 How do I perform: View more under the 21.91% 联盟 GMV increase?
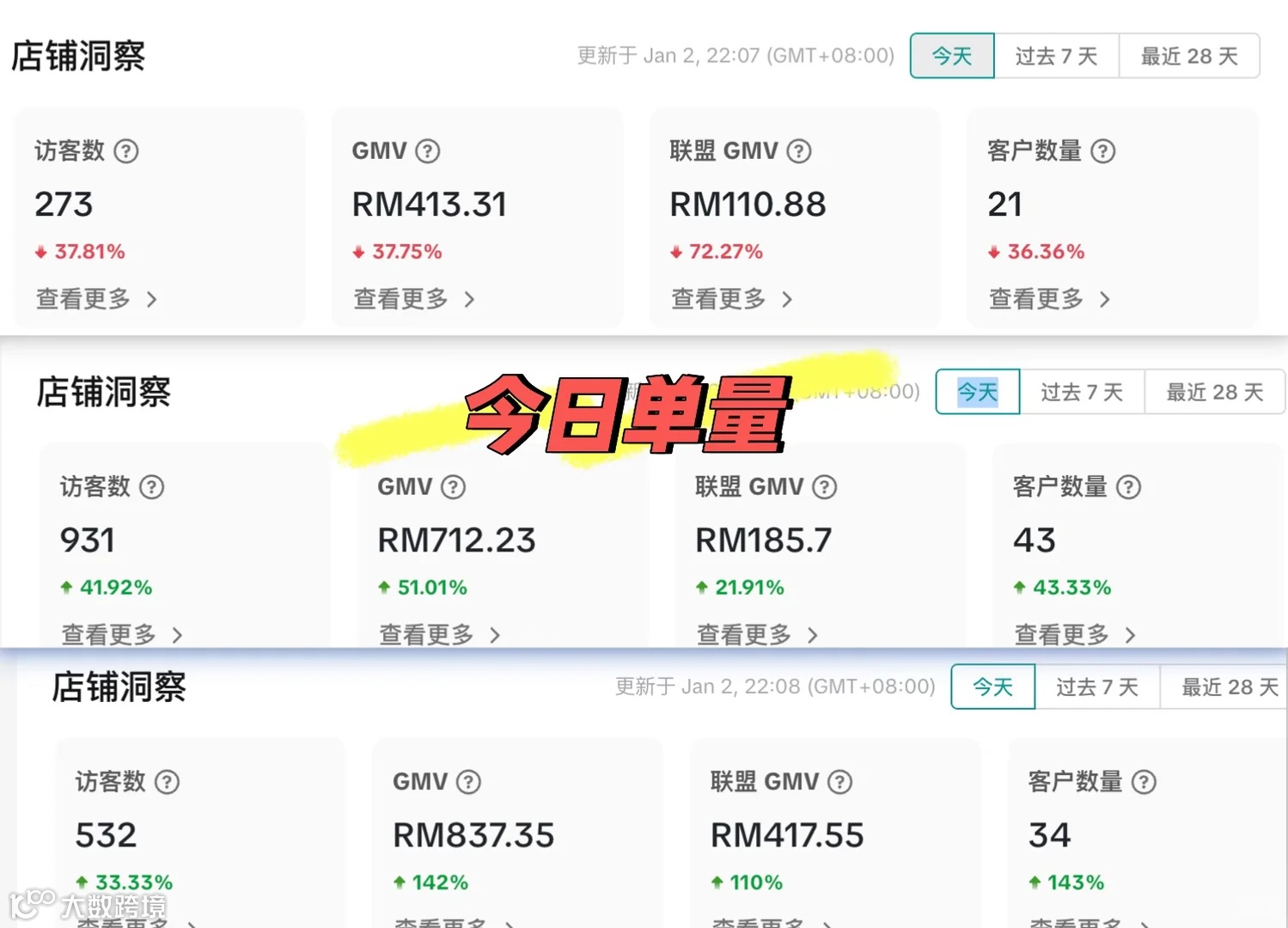tap(758, 635)
